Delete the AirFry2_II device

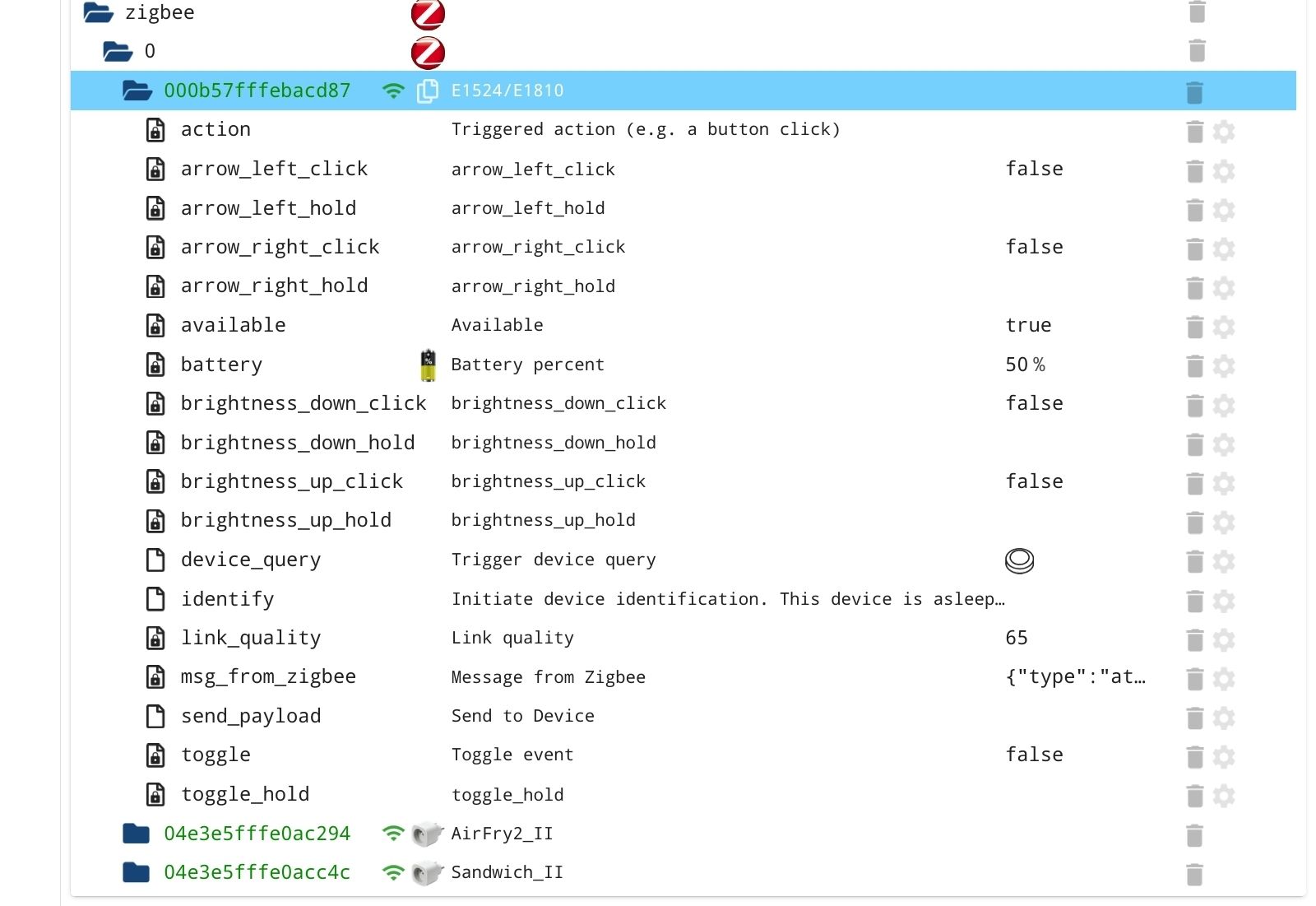[1194, 835]
